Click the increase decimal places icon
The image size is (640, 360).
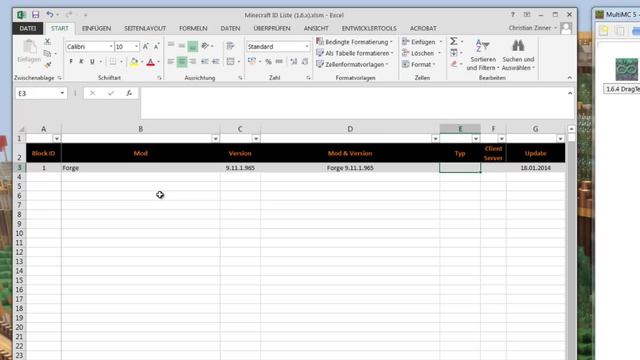[293, 62]
